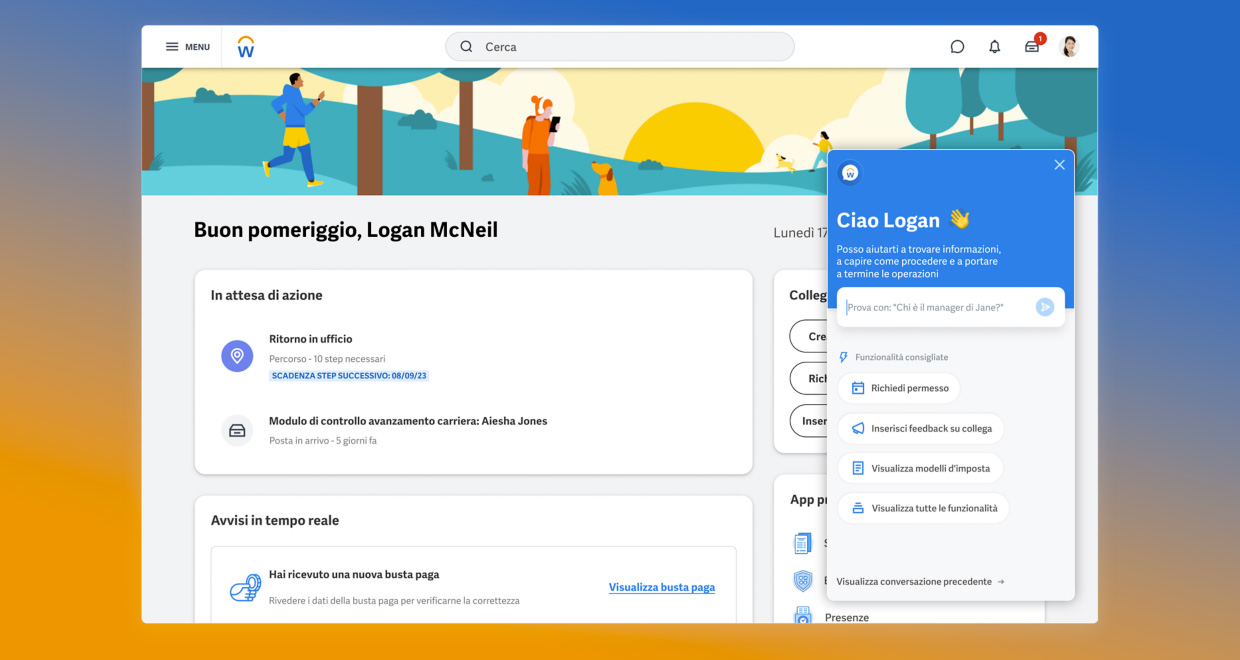The image size is (1240, 660).
Task: Expand Visualizza tutte le funzionalità
Action: (x=923, y=508)
